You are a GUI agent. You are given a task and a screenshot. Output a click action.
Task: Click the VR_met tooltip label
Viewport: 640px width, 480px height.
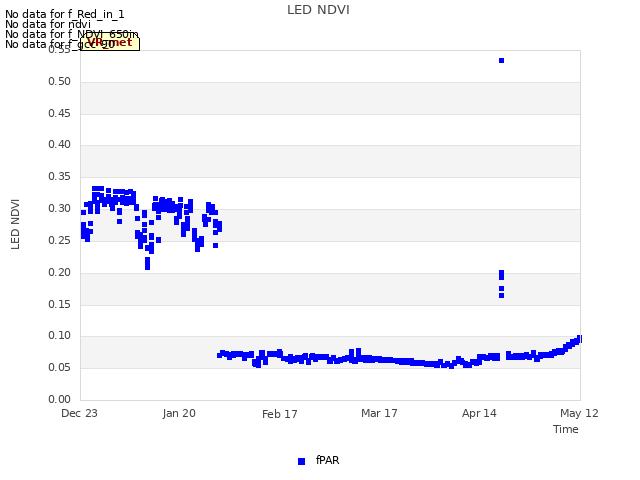(x=110, y=43)
